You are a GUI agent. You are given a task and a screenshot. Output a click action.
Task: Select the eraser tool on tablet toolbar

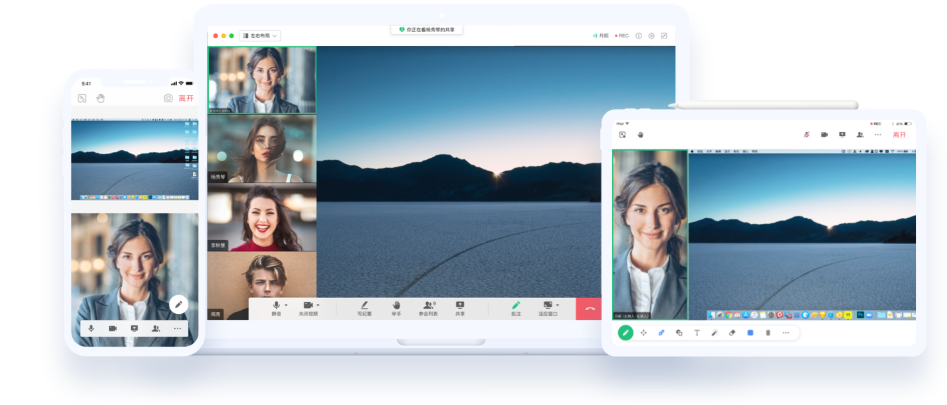tap(732, 332)
